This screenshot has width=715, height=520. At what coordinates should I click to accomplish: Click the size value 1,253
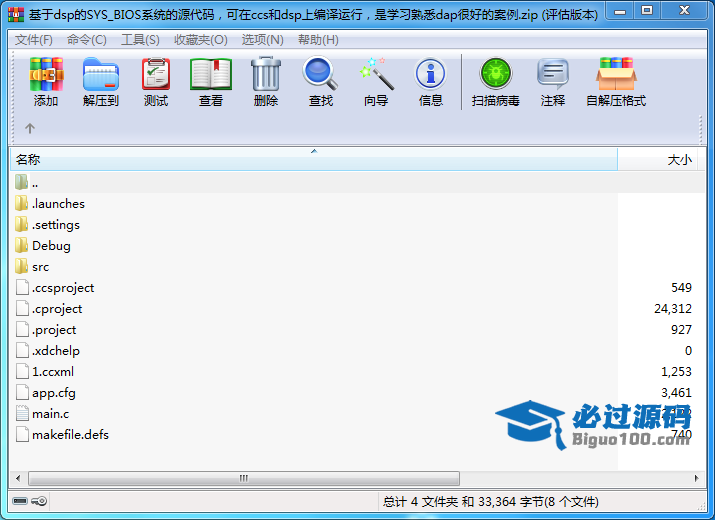click(x=676, y=372)
